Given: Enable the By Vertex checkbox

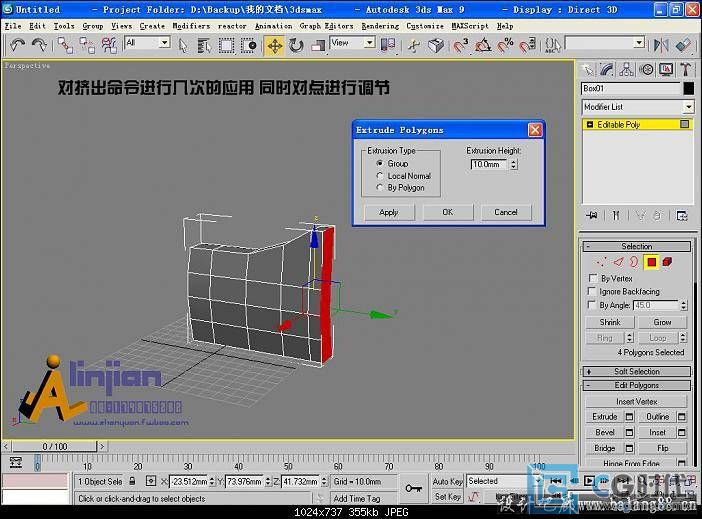Looking at the screenshot, I should click(593, 278).
